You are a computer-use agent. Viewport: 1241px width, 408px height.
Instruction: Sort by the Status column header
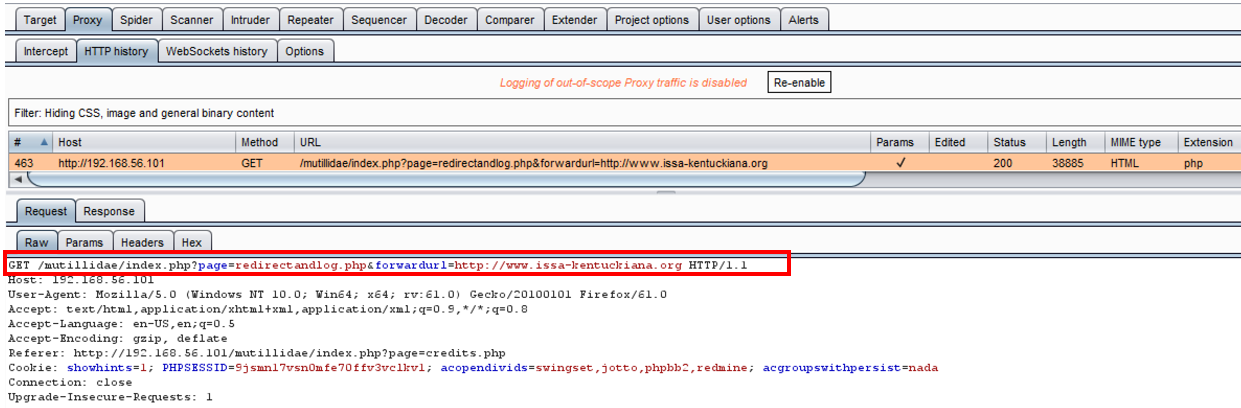coord(1016,142)
